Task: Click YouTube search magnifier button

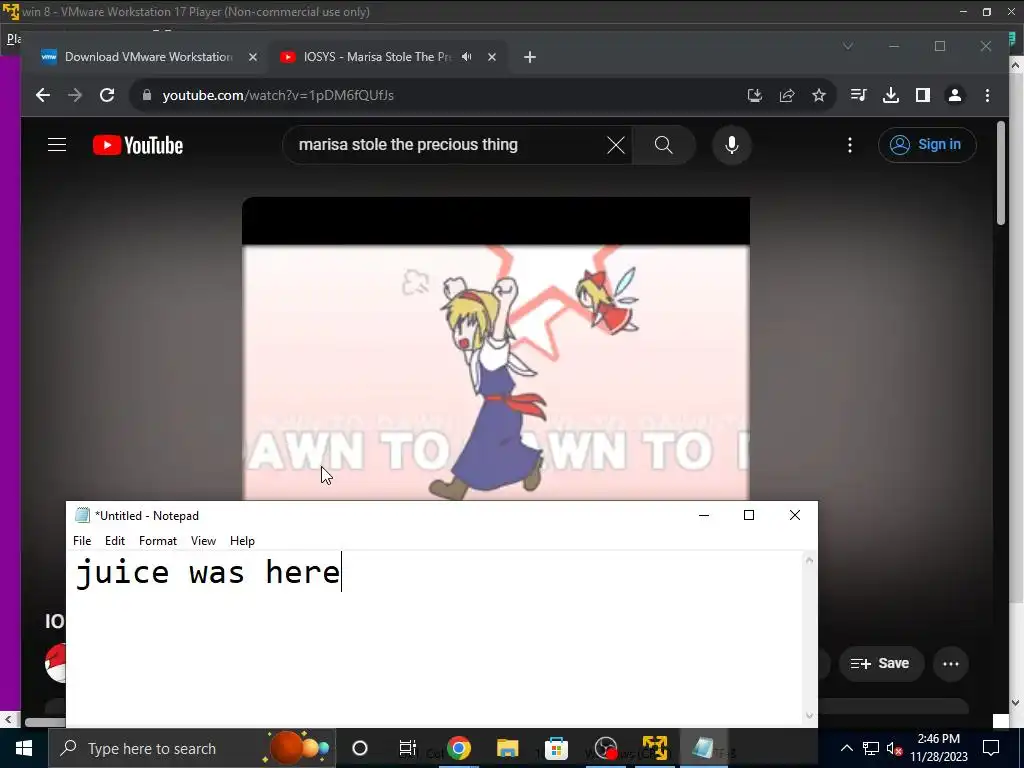Action: [664, 145]
